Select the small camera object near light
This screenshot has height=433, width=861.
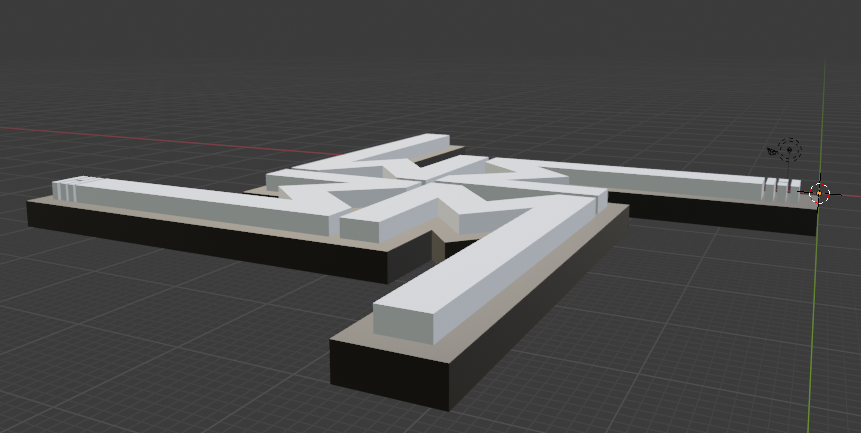[772, 151]
